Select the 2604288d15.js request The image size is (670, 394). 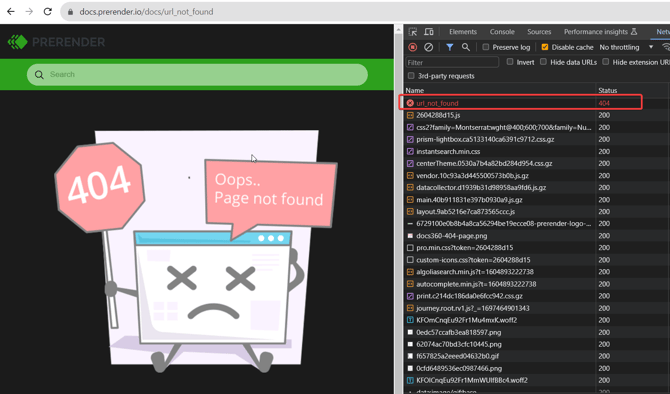(x=438, y=115)
